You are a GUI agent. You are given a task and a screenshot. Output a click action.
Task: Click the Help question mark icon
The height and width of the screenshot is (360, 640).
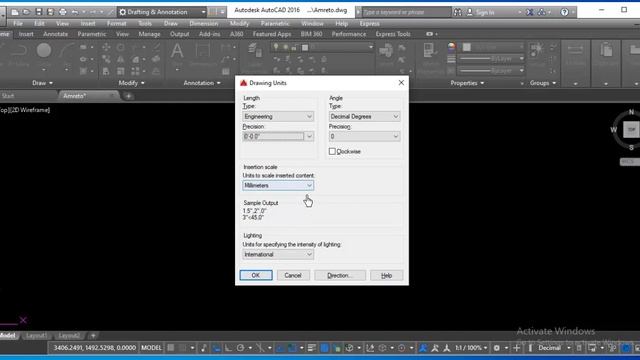(564, 12)
